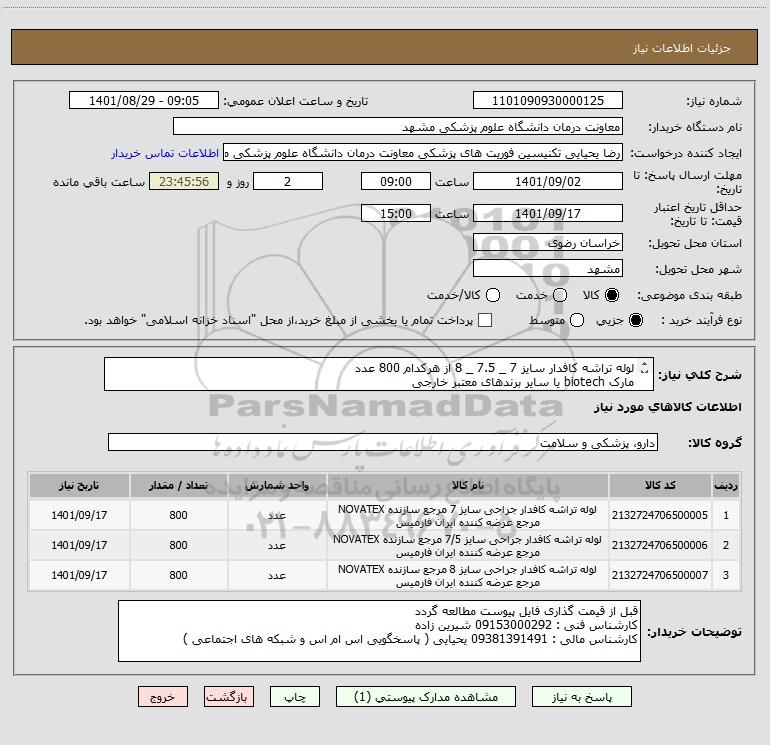Select the کالا/خدمت radio button
The height and width of the screenshot is (745, 770).
[x=493, y=295]
